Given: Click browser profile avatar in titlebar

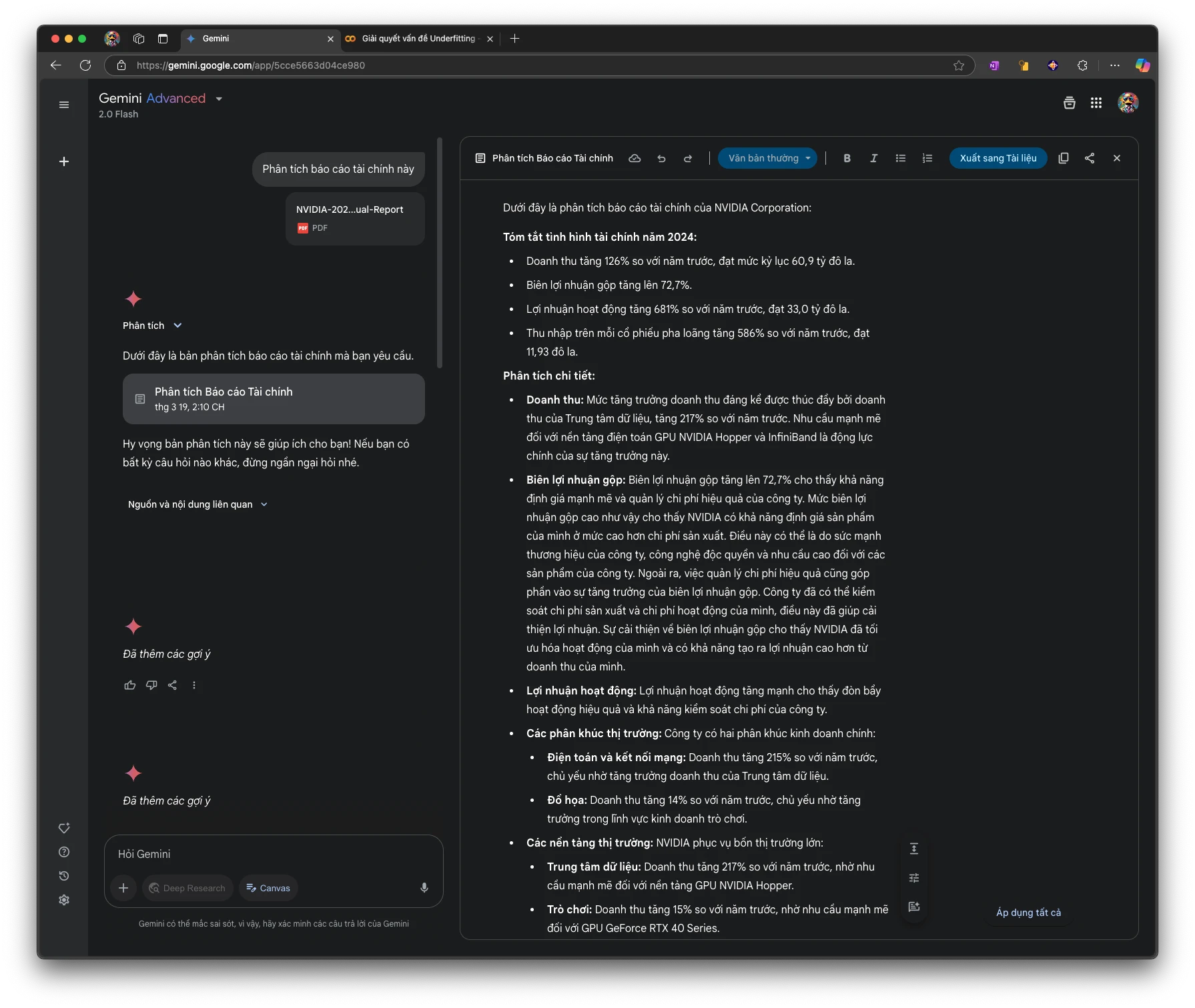Looking at the screenshot, I should click(112, 39).
